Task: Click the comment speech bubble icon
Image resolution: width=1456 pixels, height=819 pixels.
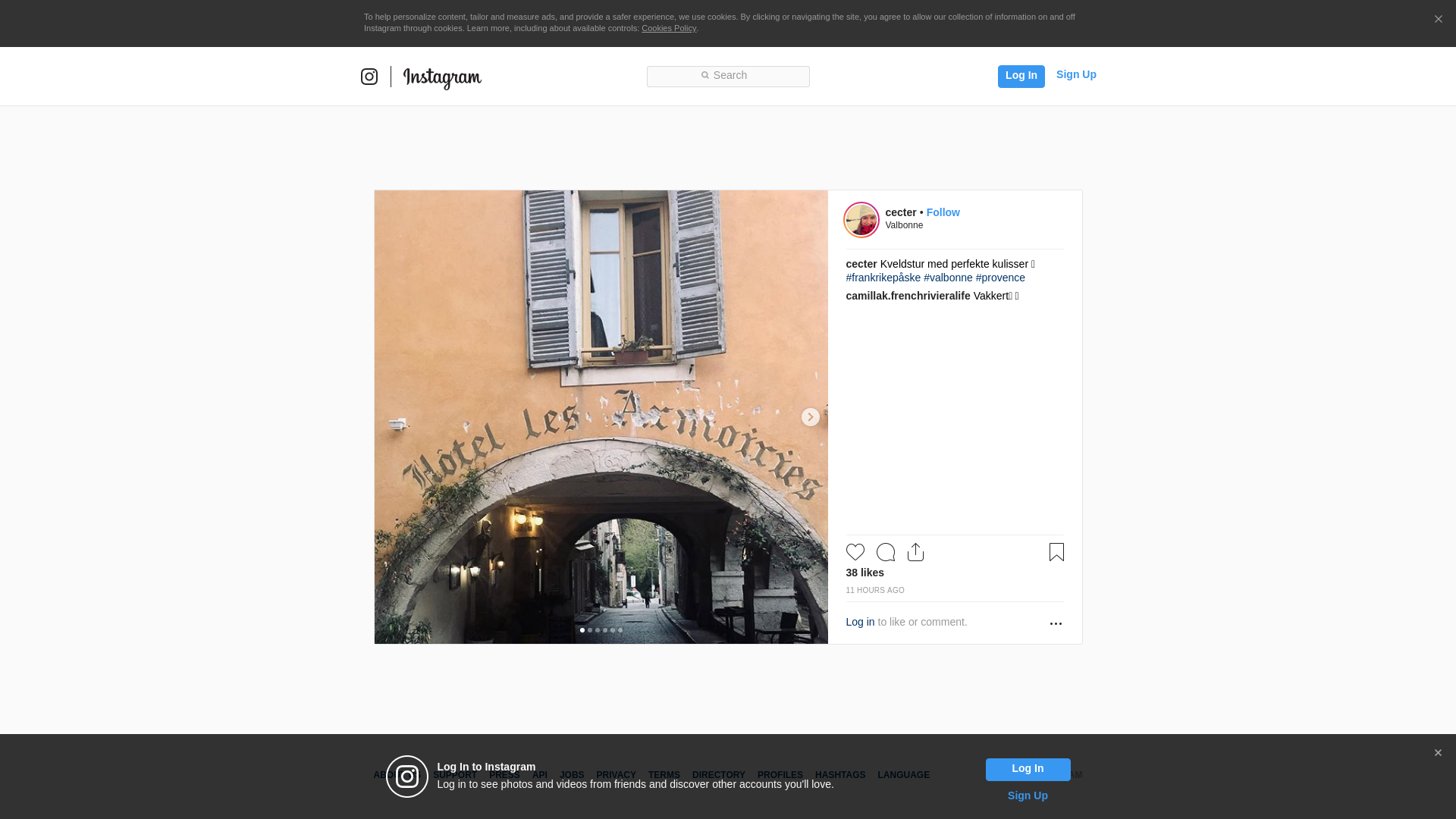Action: pyautogui.click(x=886, y=552)
